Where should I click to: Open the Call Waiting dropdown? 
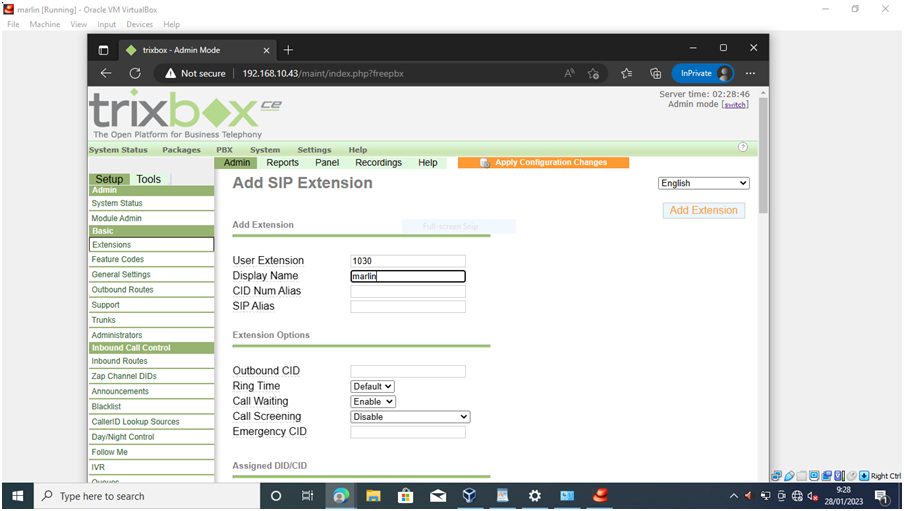point(373,401)
